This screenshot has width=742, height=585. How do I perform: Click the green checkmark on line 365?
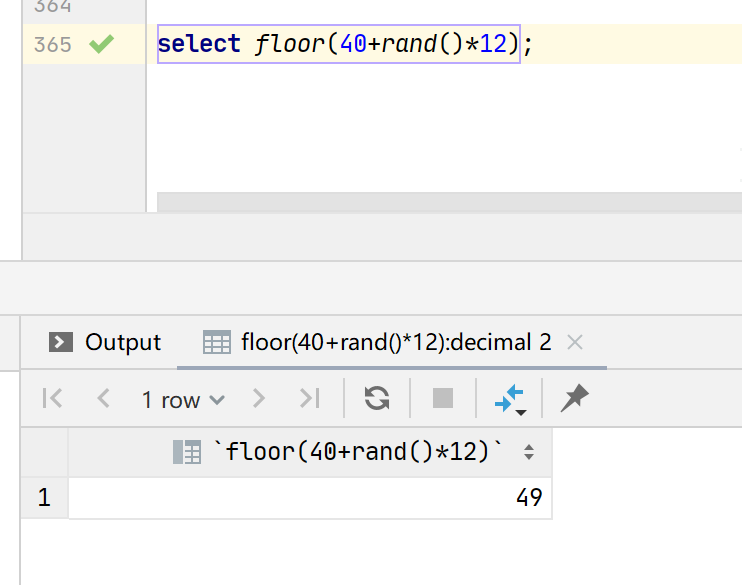tap(101, 44)
